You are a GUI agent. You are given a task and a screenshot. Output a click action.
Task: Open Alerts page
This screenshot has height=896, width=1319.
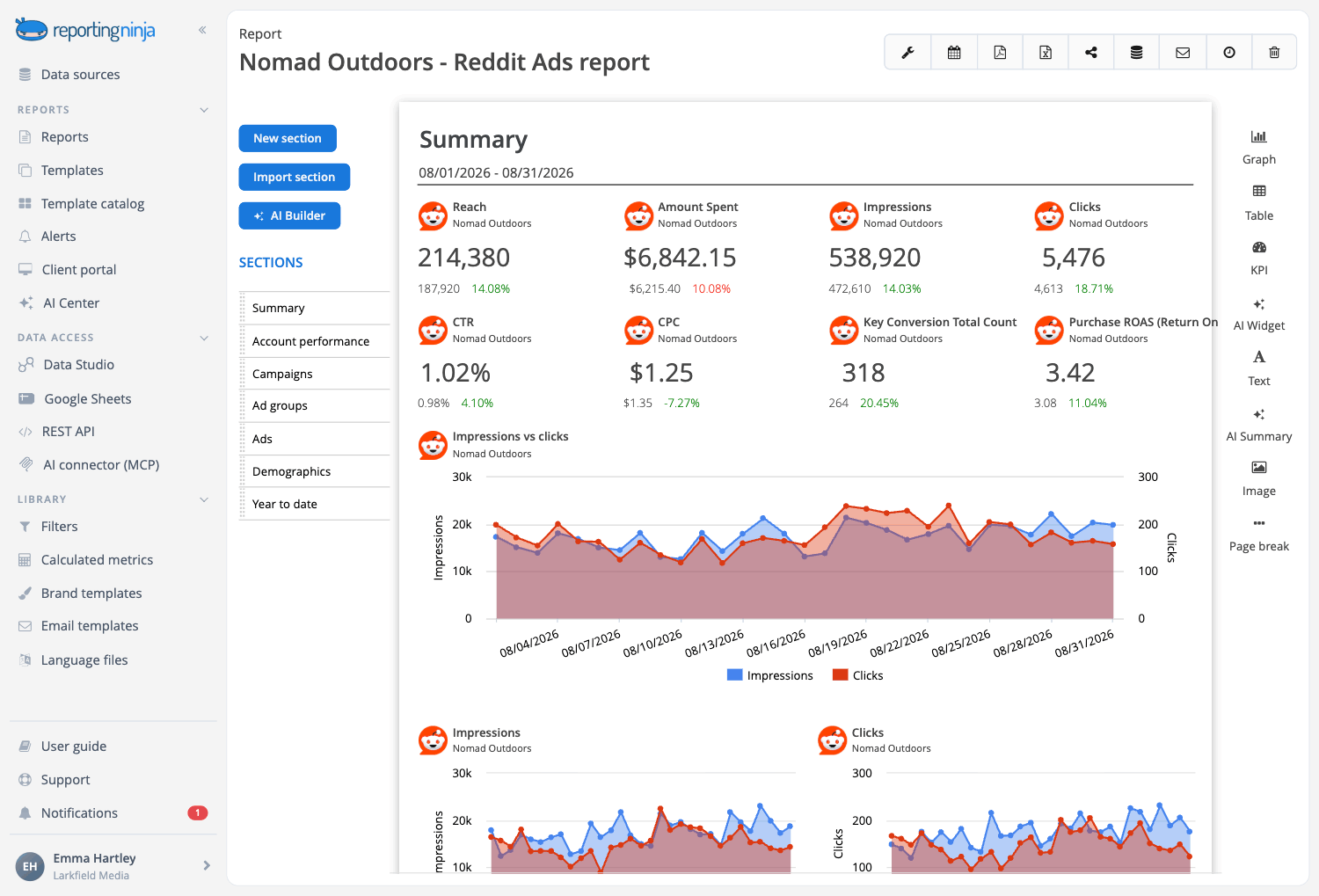58,237
